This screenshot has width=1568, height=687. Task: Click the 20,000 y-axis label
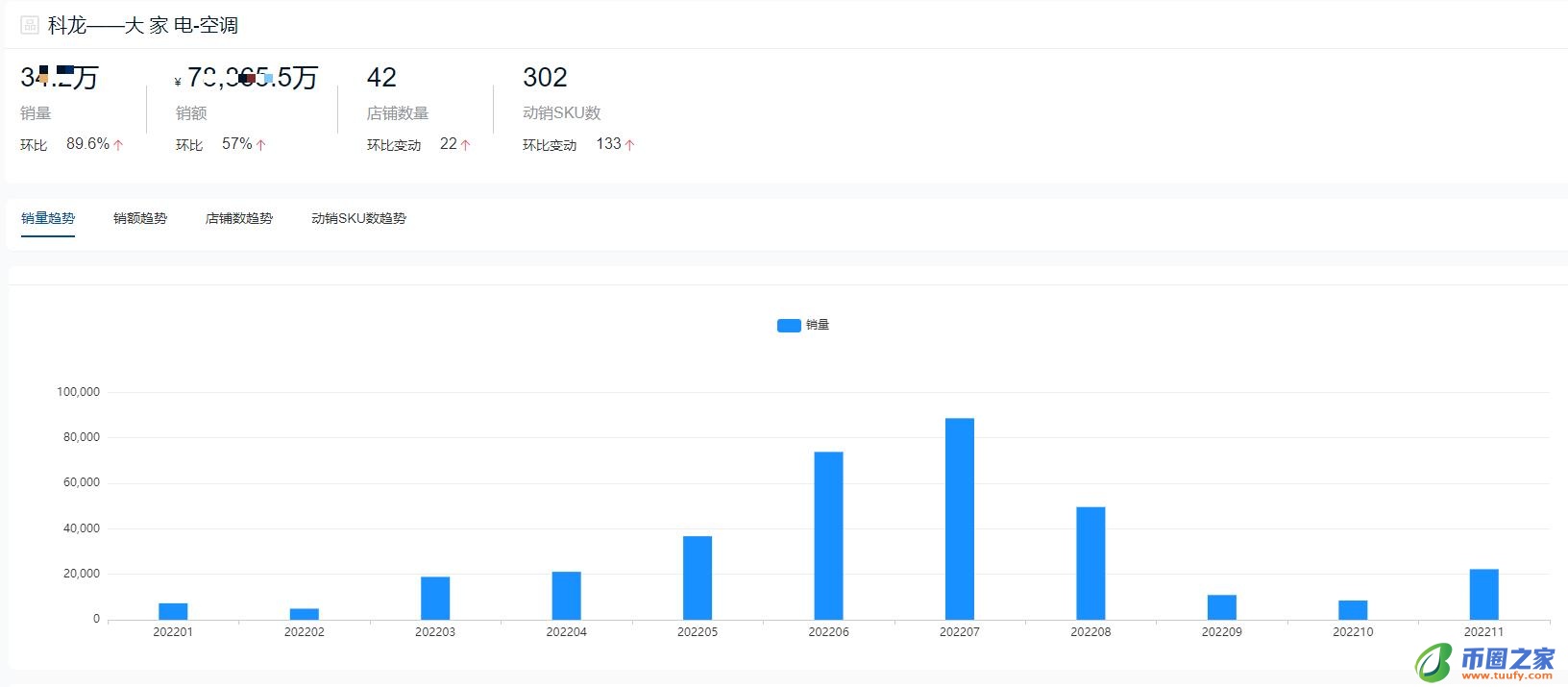[82, 574]
